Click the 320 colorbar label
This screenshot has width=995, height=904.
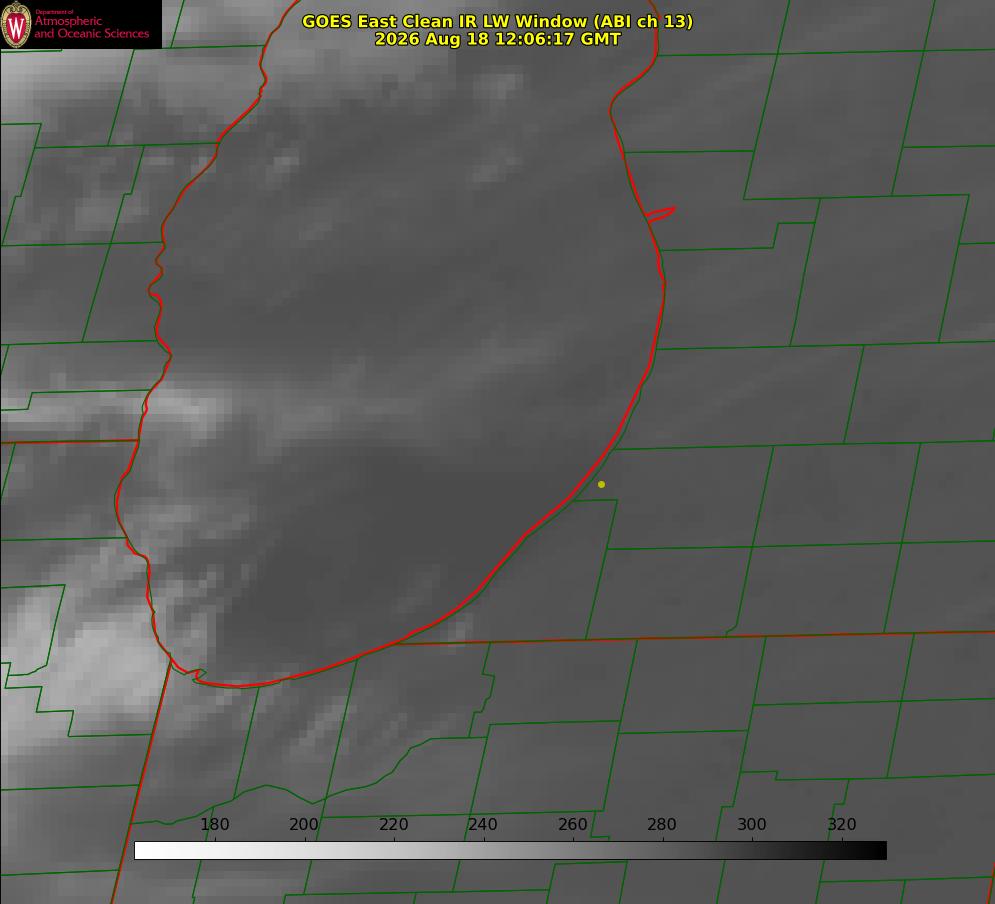click(842, 824)
